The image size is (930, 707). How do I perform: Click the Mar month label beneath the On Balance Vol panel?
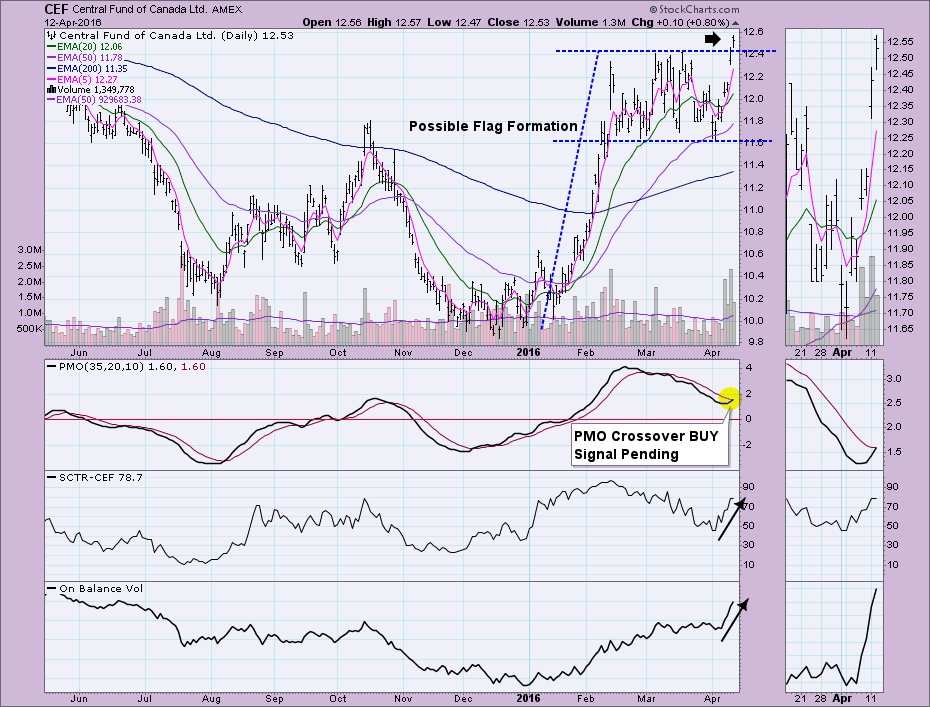pyautogui.click(x=646, y=699)
